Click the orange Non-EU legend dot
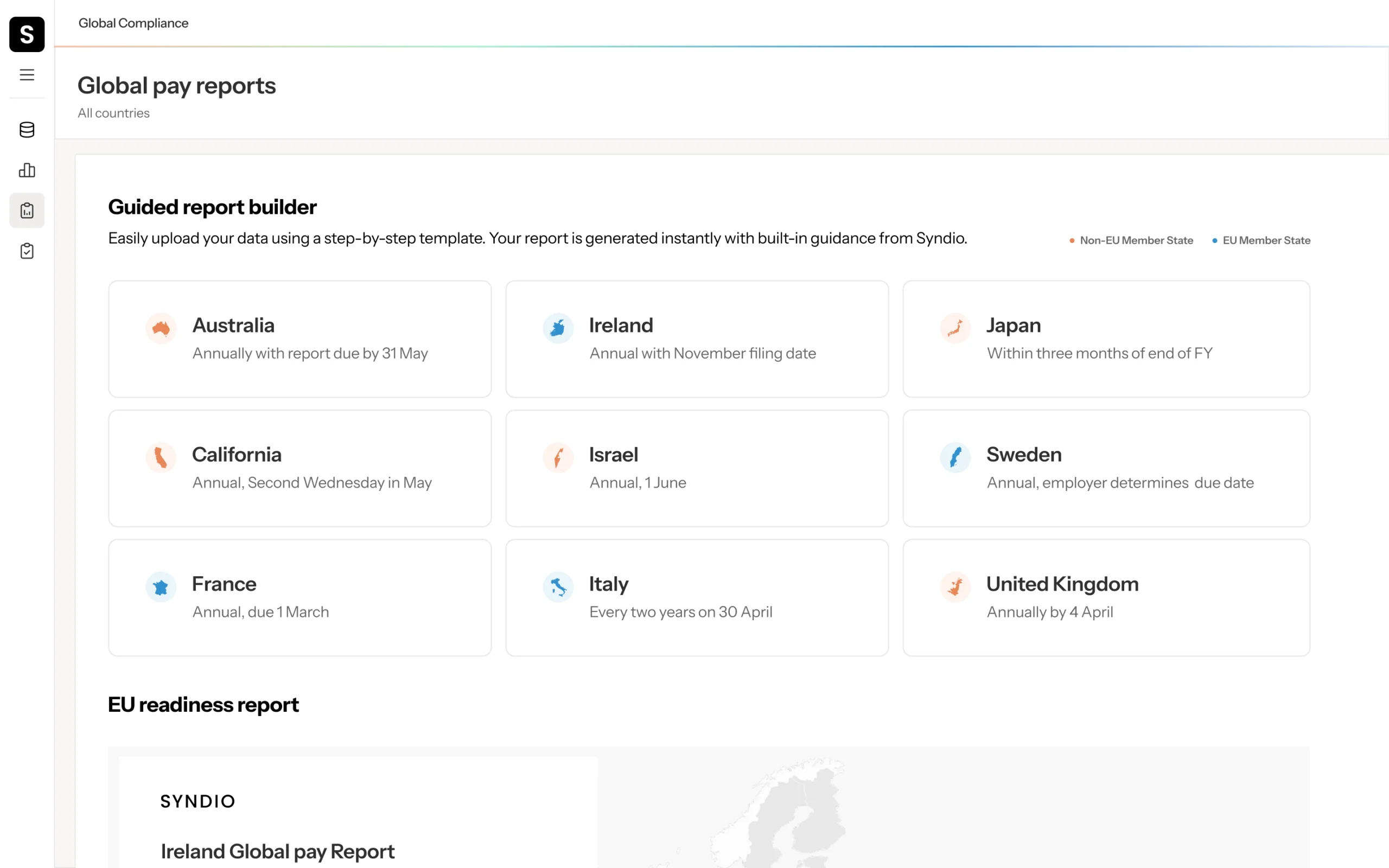Image resolution: width=1389 pixels, height=868 pixels. tap(1072, 240)
